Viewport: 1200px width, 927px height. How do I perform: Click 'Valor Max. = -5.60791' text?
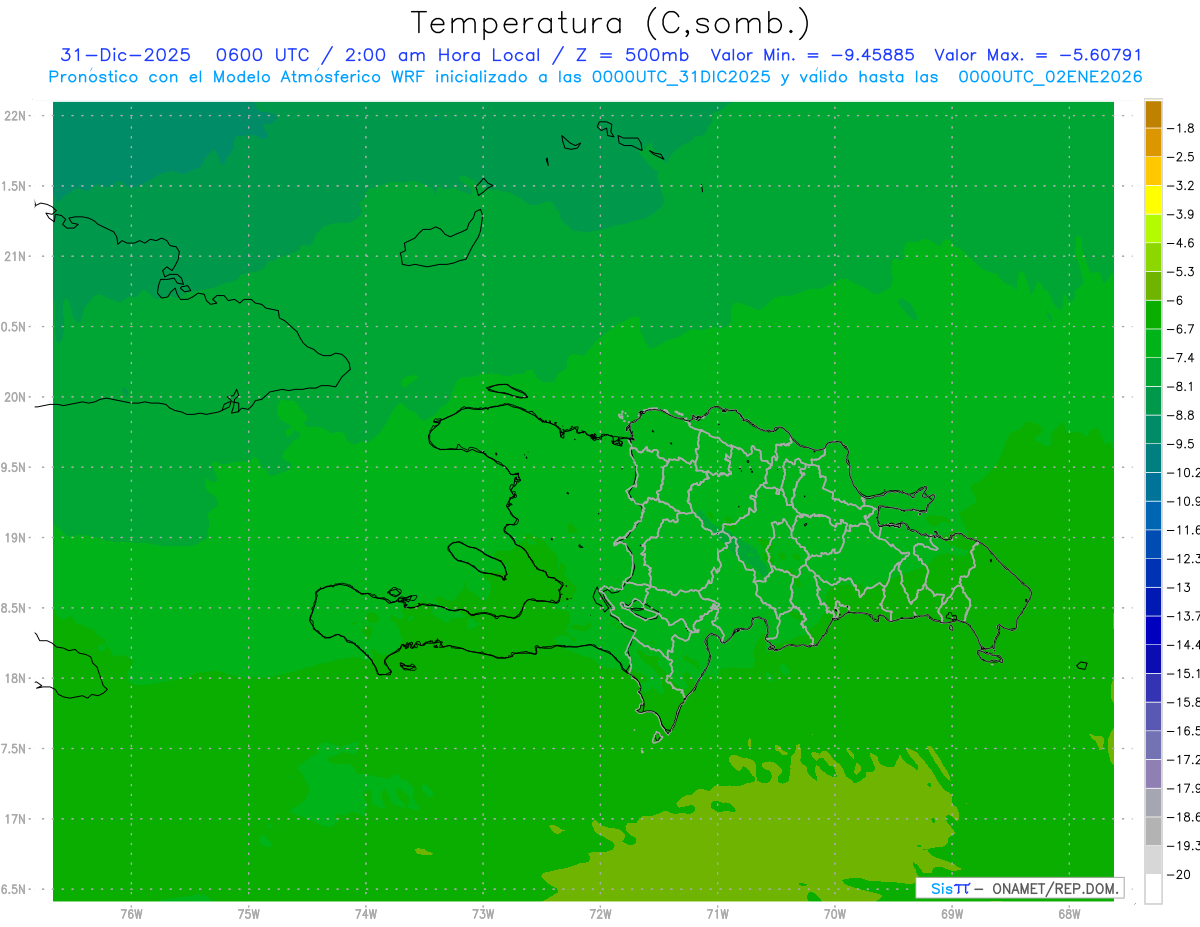[1037, 55]
